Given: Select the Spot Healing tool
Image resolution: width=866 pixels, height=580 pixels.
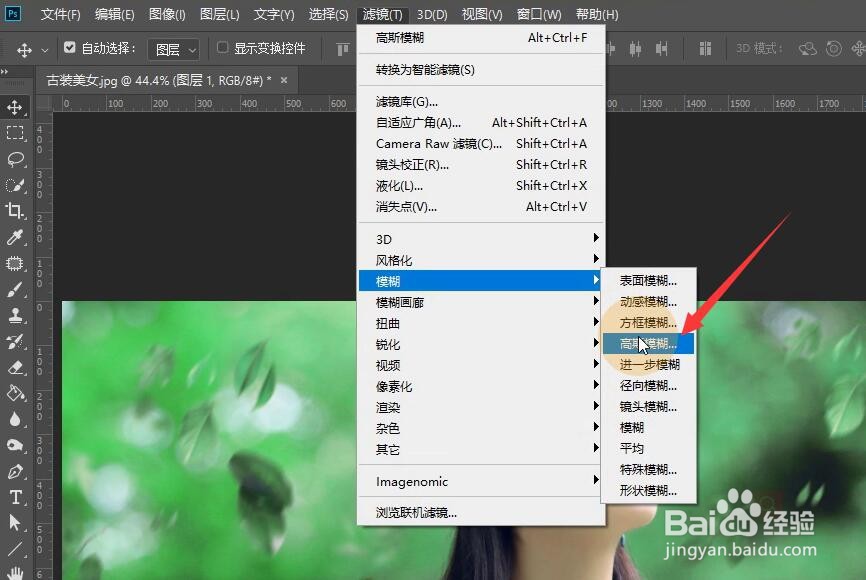Looking at the screenshot, I should tap(15, 263).
